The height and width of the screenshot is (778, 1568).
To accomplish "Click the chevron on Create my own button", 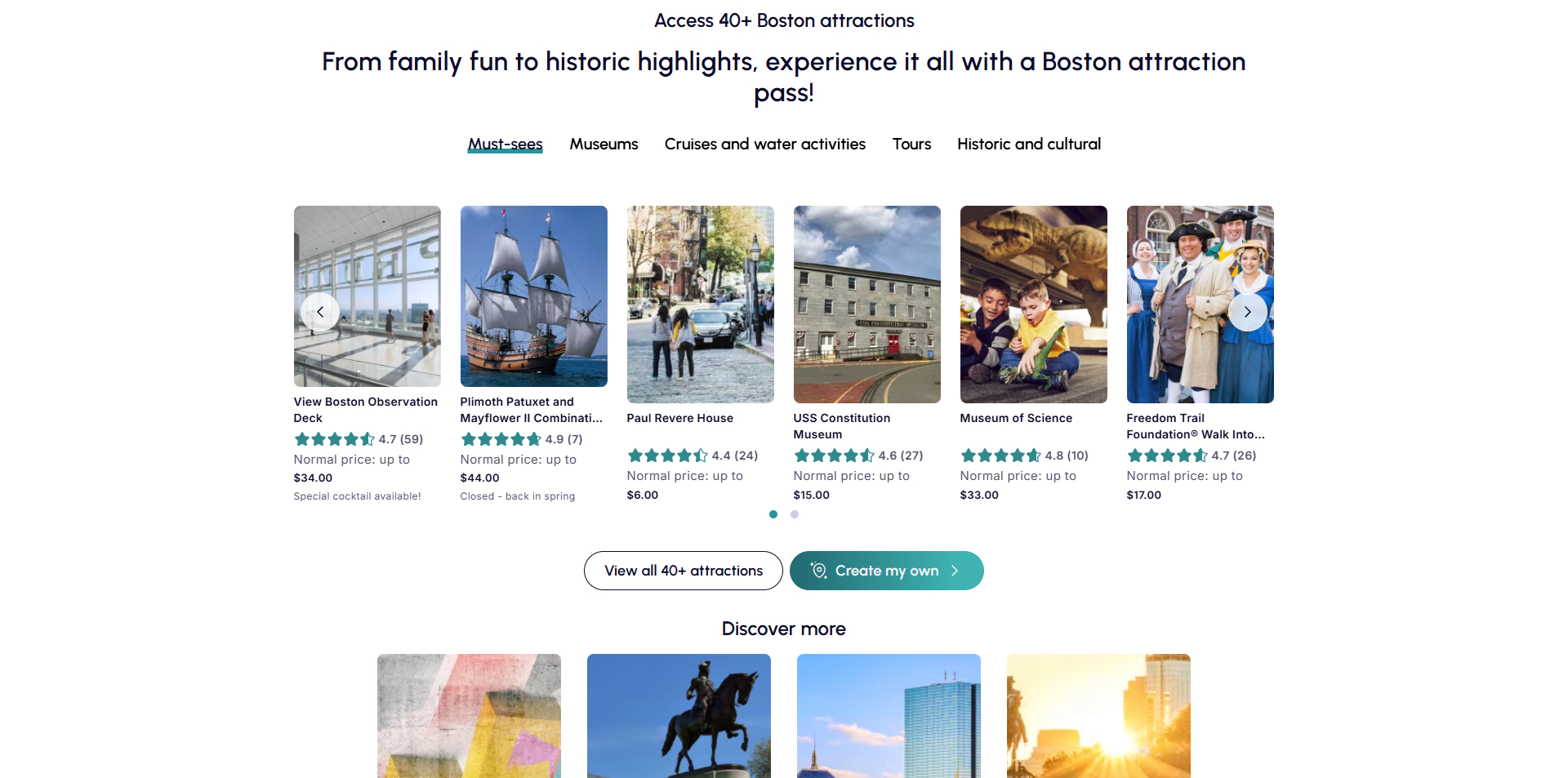I will [x=955, y=571].
